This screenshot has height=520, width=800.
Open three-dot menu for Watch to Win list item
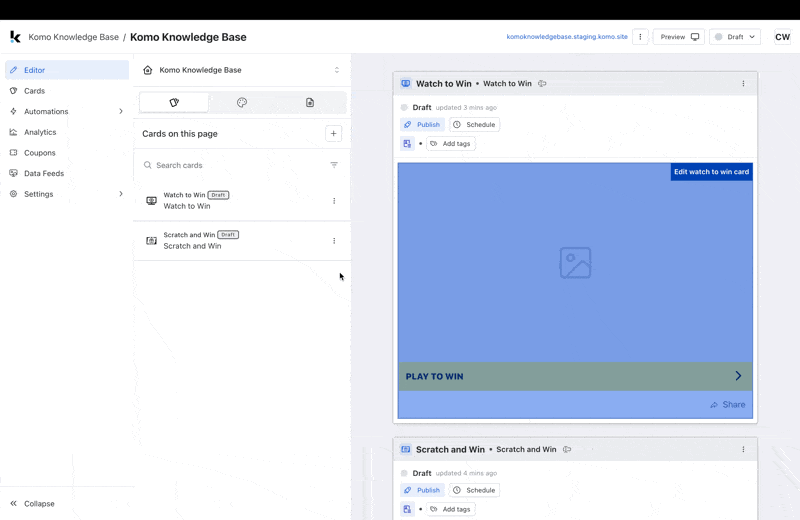click(x=334, y=201)
